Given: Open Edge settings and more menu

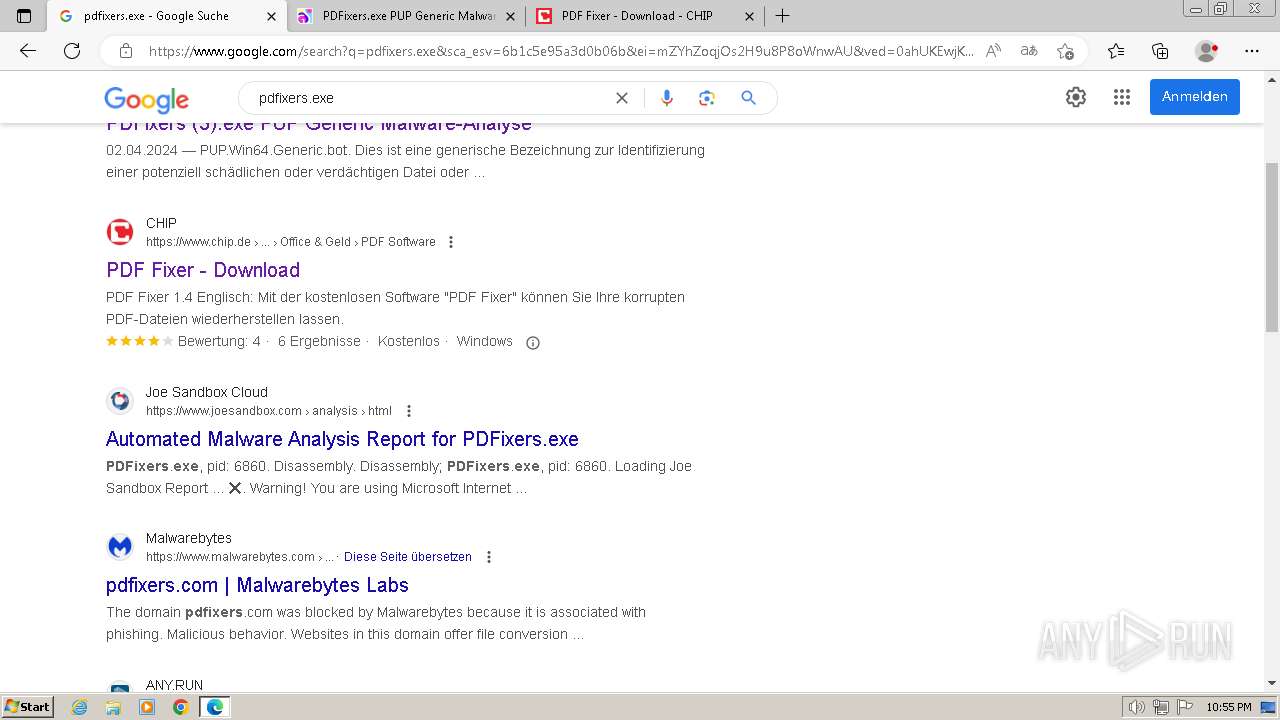Looking at the screenshot, I should 1252,51.
